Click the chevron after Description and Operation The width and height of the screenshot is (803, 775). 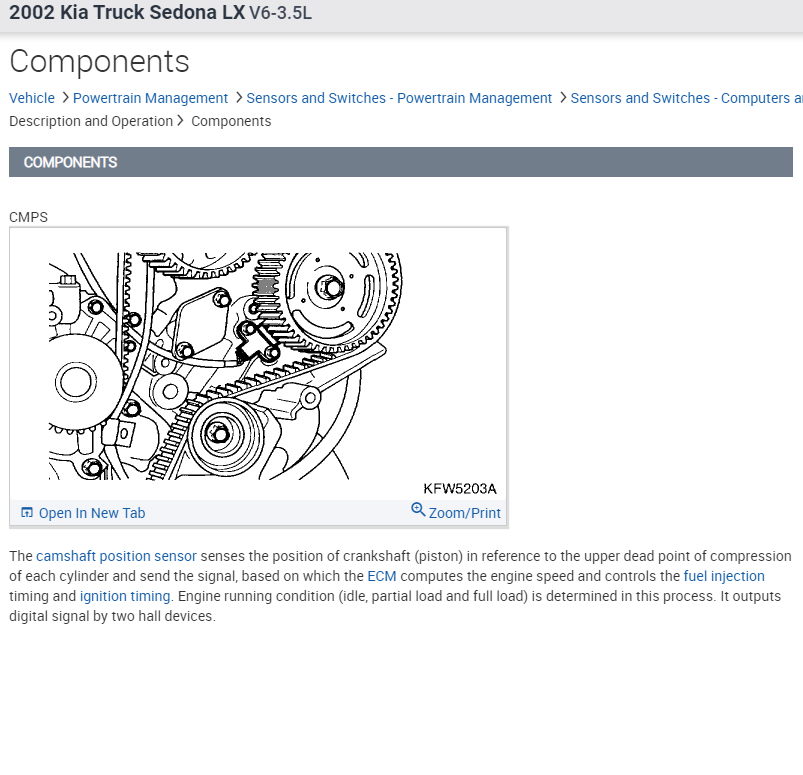pyautogui.click(x=180, y=120)
